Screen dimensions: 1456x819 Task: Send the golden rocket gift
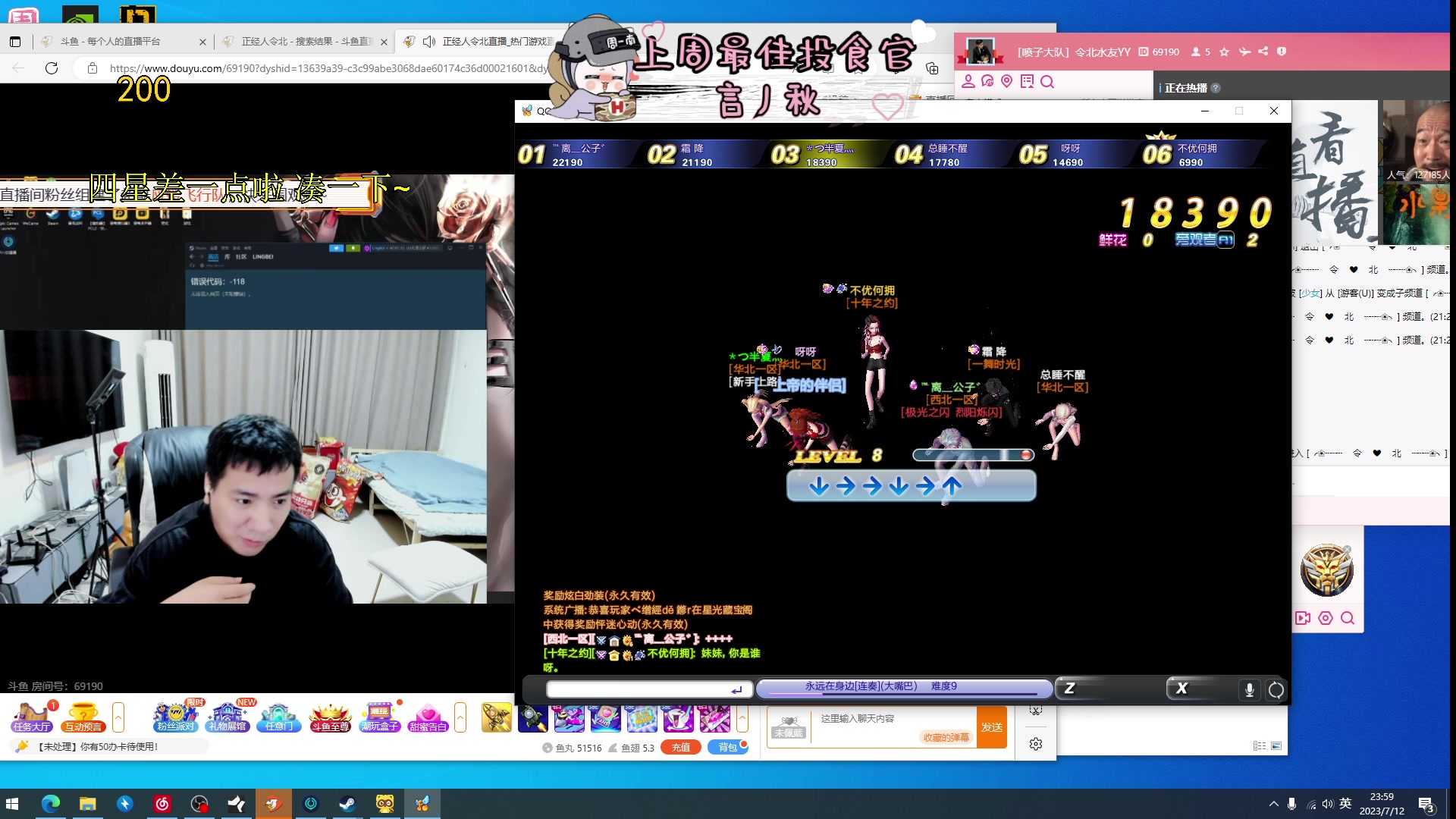(497, 717)
